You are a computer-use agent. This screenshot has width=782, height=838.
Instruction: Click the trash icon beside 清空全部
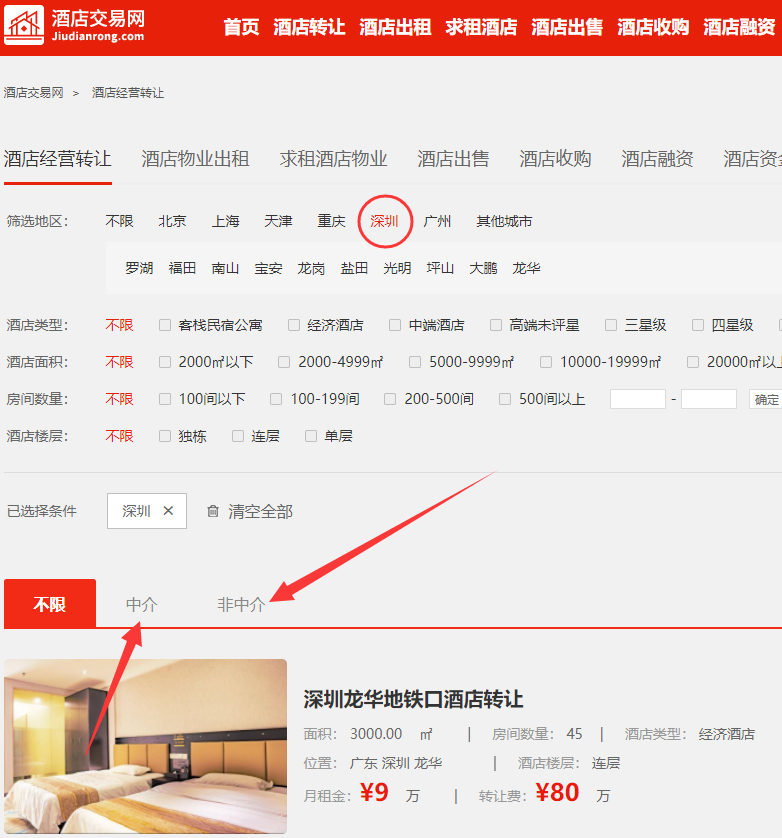tap(213, 511)
